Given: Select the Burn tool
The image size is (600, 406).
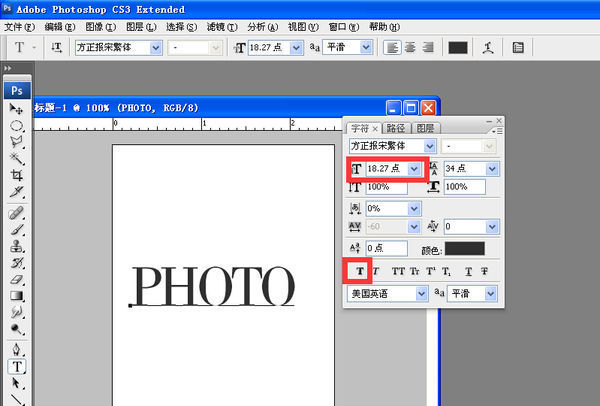Looking at the screenshot, I should pyautogui.click(x=16, y=329).
